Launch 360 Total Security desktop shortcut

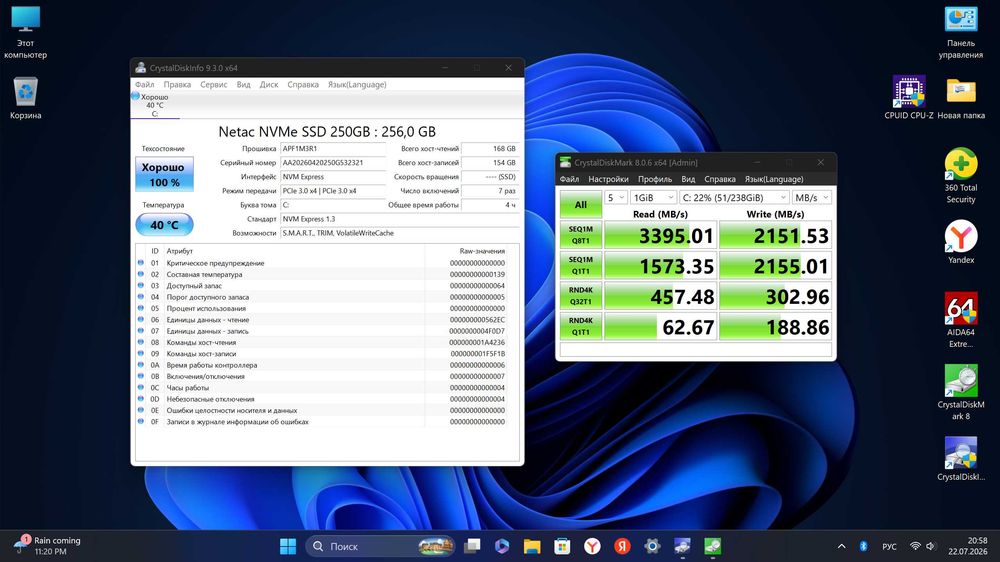point(960,175)
